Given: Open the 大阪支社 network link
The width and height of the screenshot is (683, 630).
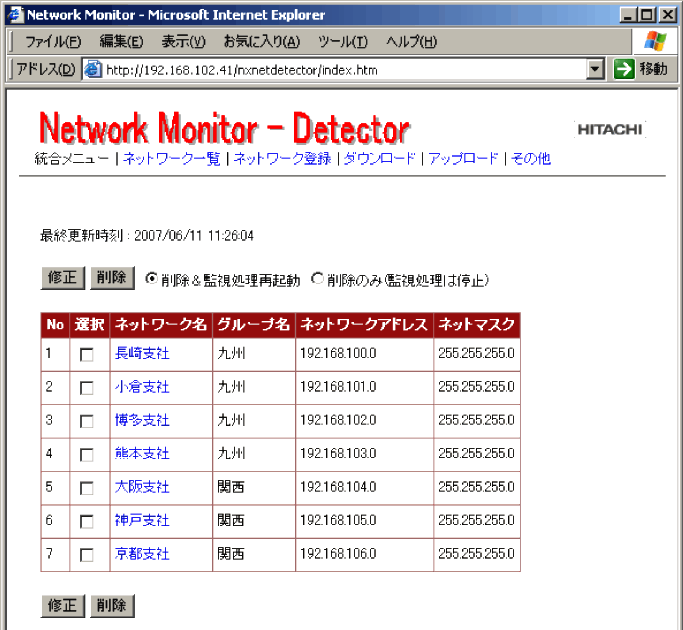Looking at the screenshot, I should (x=142, y=487).
